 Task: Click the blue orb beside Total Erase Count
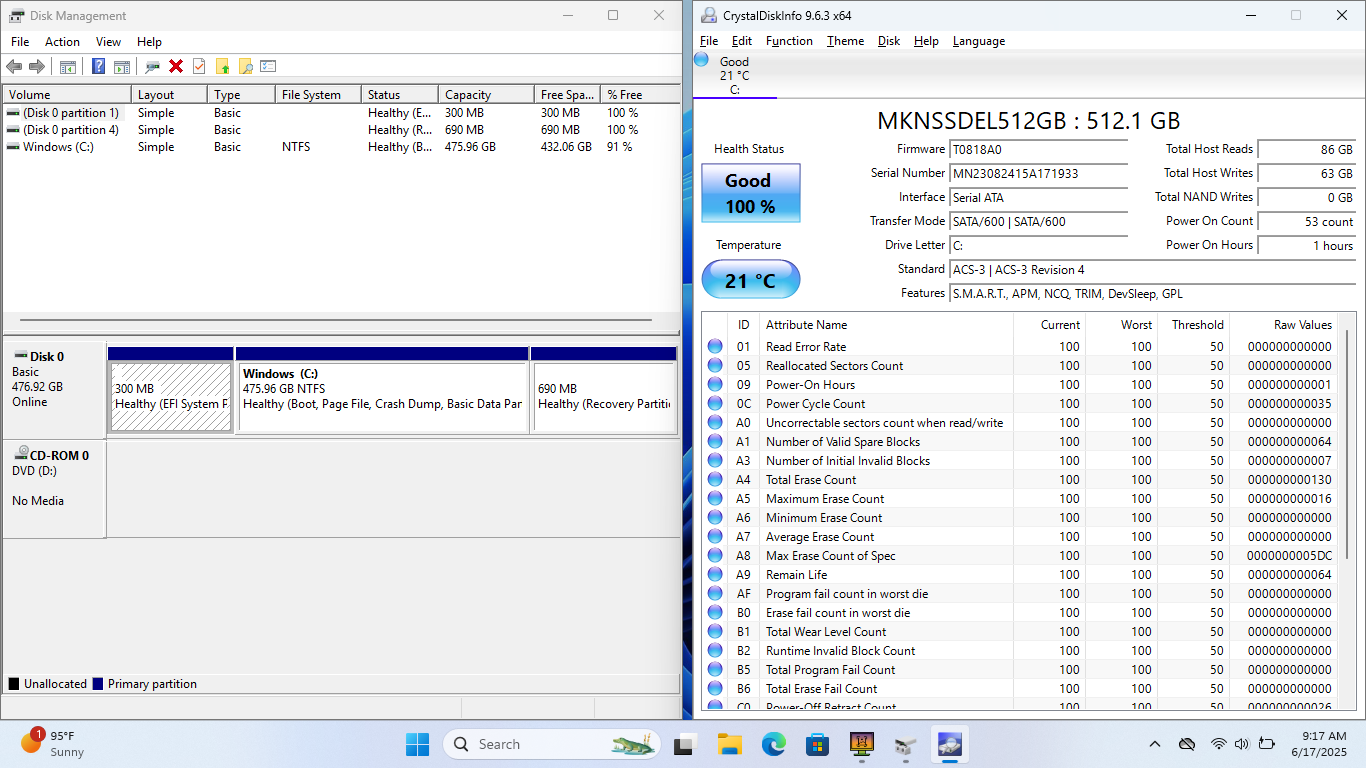[715, 479]
